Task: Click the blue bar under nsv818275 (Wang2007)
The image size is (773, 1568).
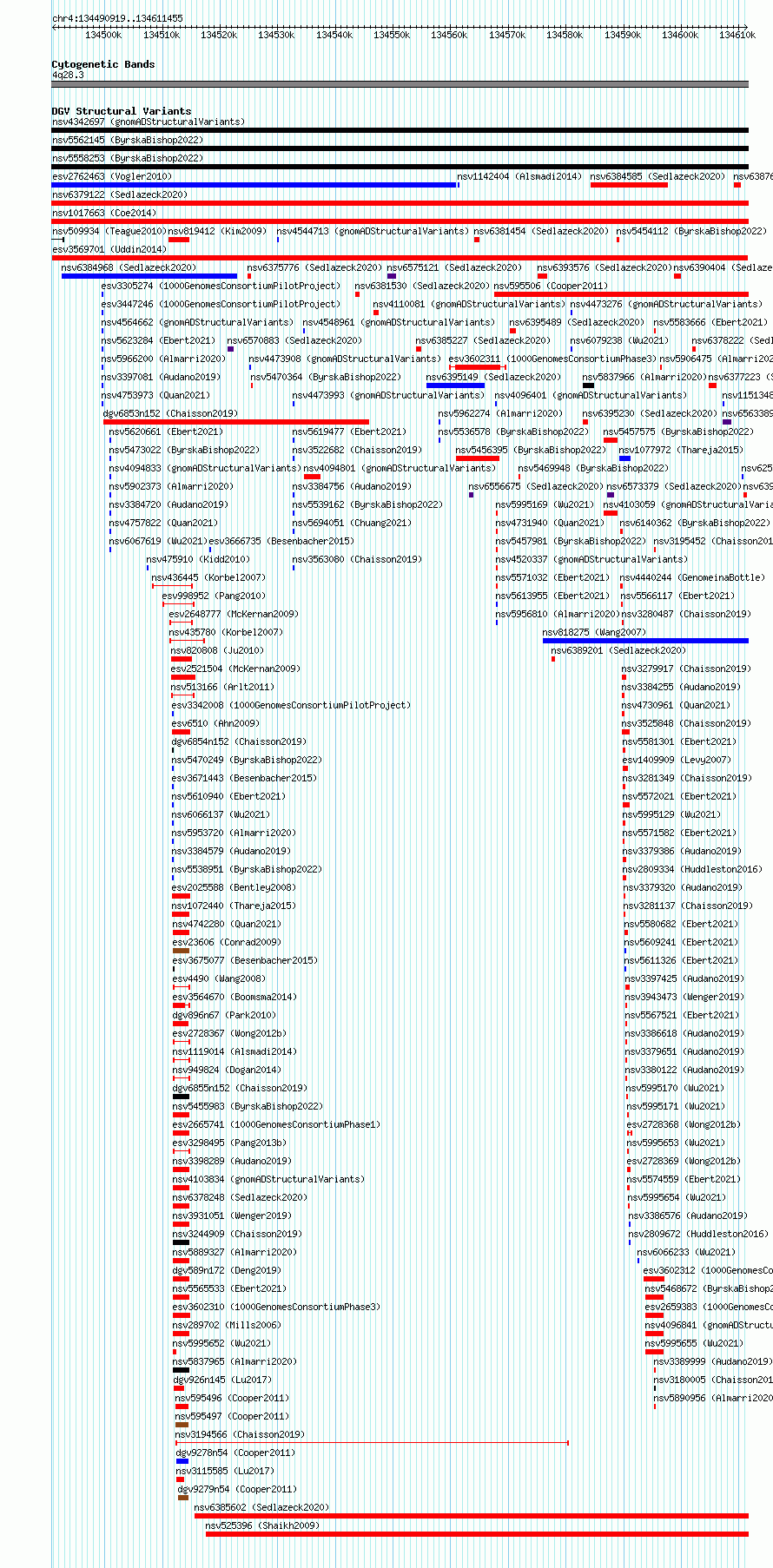Action: [x=645, y=641]
